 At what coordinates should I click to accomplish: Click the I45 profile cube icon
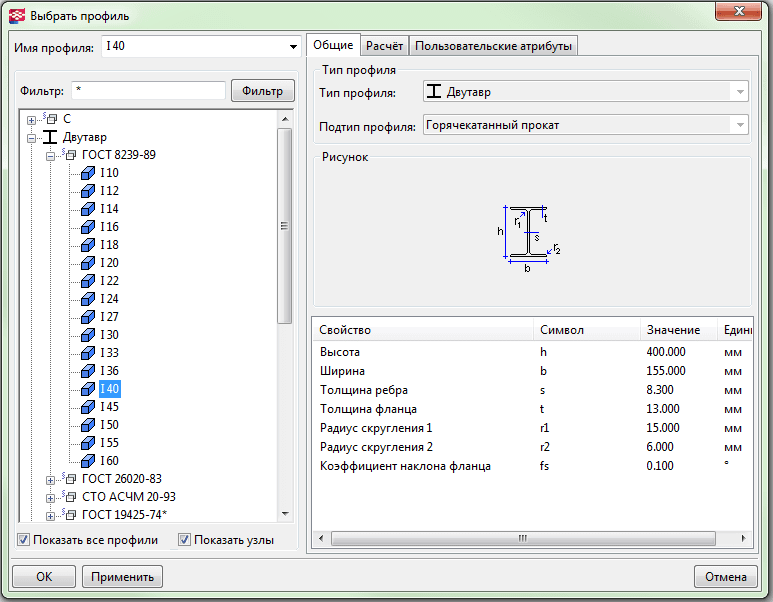[x=87, y=407]
